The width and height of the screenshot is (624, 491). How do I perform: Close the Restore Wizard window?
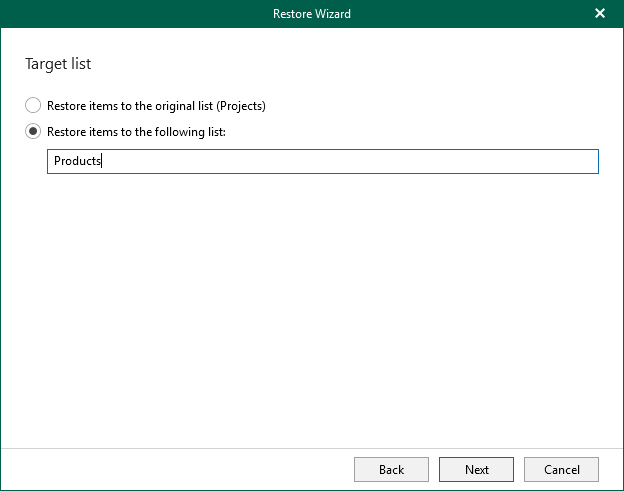click(600, 14)
